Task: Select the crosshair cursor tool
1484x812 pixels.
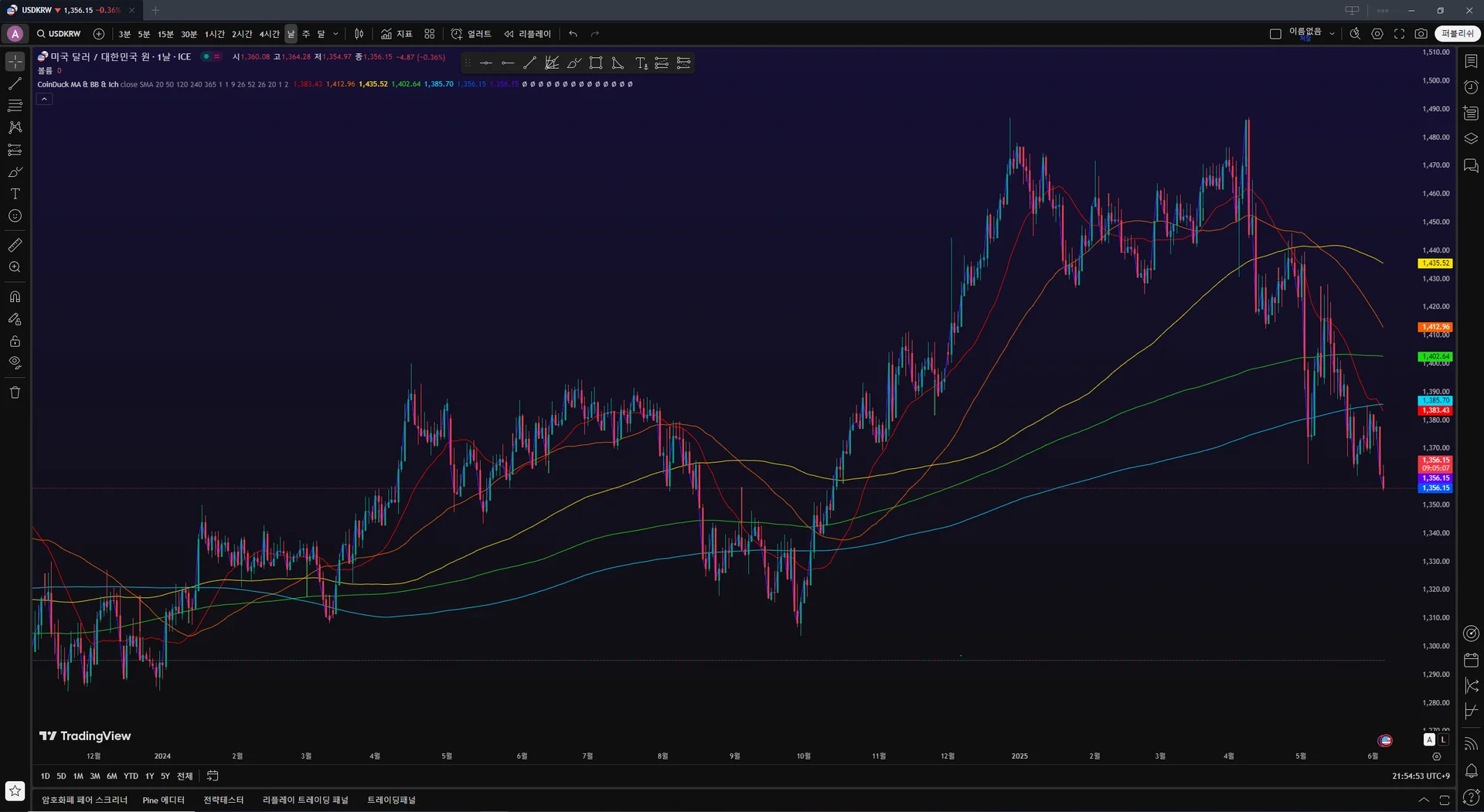Action: (x=15, y=61)
